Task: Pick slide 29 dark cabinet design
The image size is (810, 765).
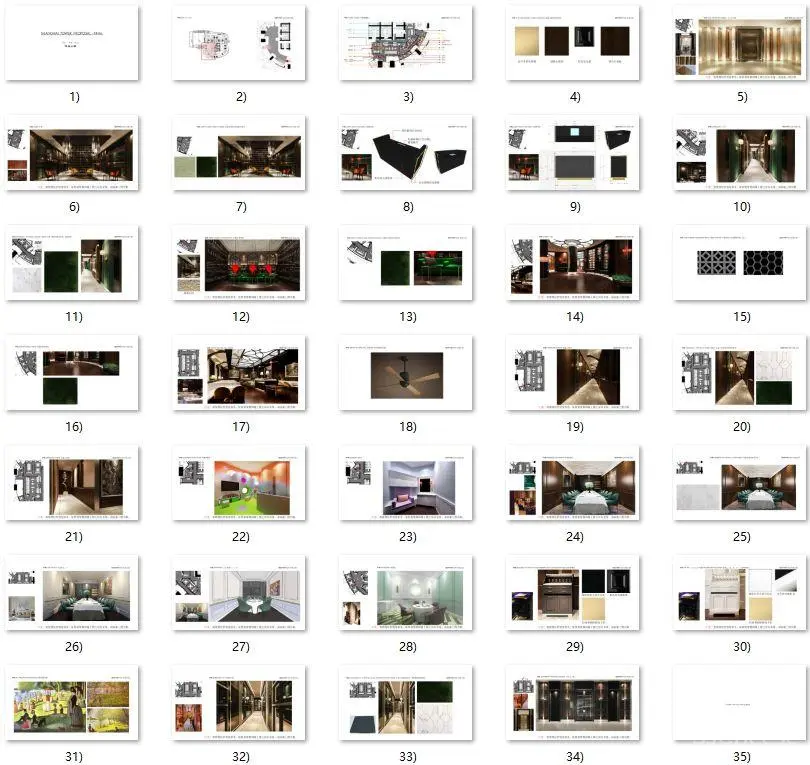Action: (x=573, y=593)
